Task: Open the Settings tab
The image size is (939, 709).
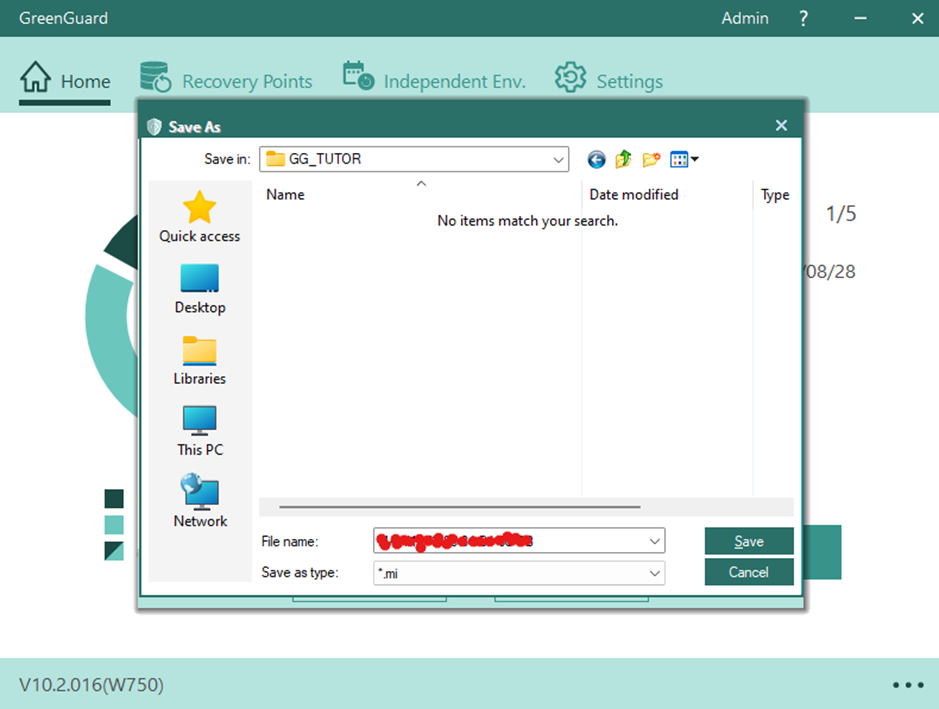Action: (x=609, y=81)
